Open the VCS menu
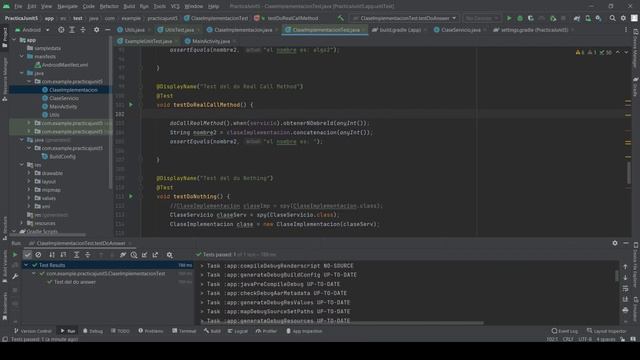The height and width of the screenshot is (360, 640). click(x=175, y=6)
